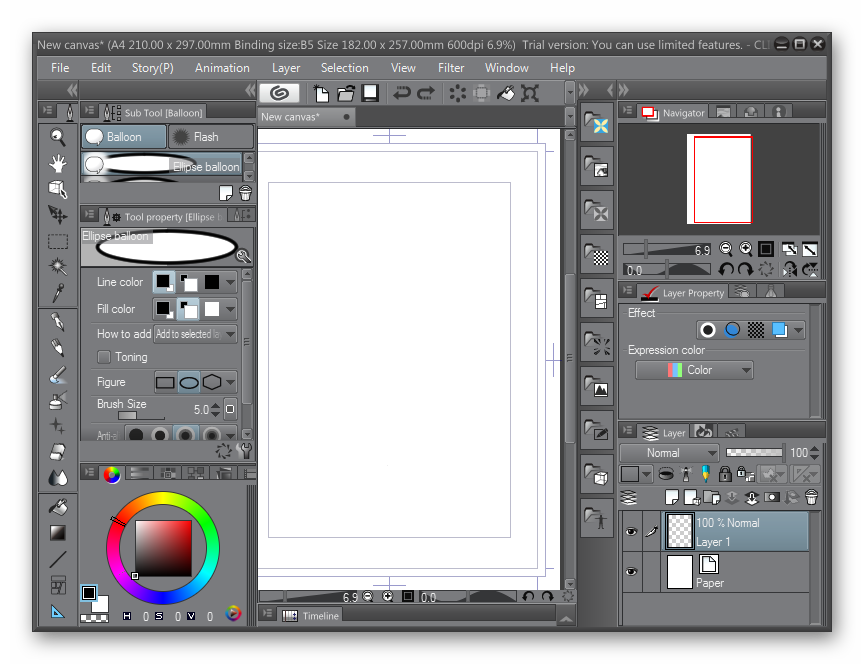Image resolution: width=864 pixels, height=664 pixels.
Task: Hide Layer 1 using eye icon
Action: tap(631, 531)
